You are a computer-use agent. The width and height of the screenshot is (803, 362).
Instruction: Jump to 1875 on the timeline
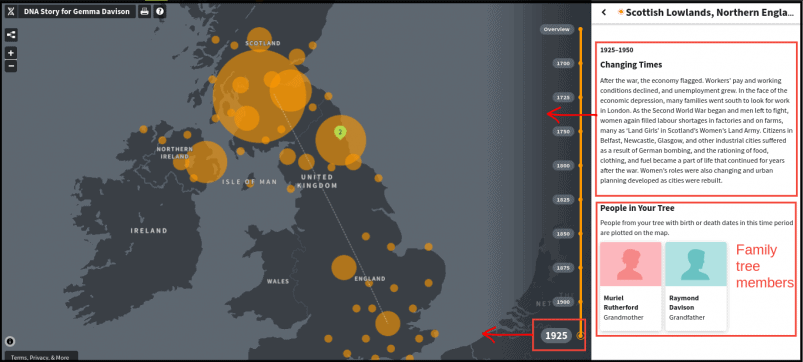click(x=563, y=267)
